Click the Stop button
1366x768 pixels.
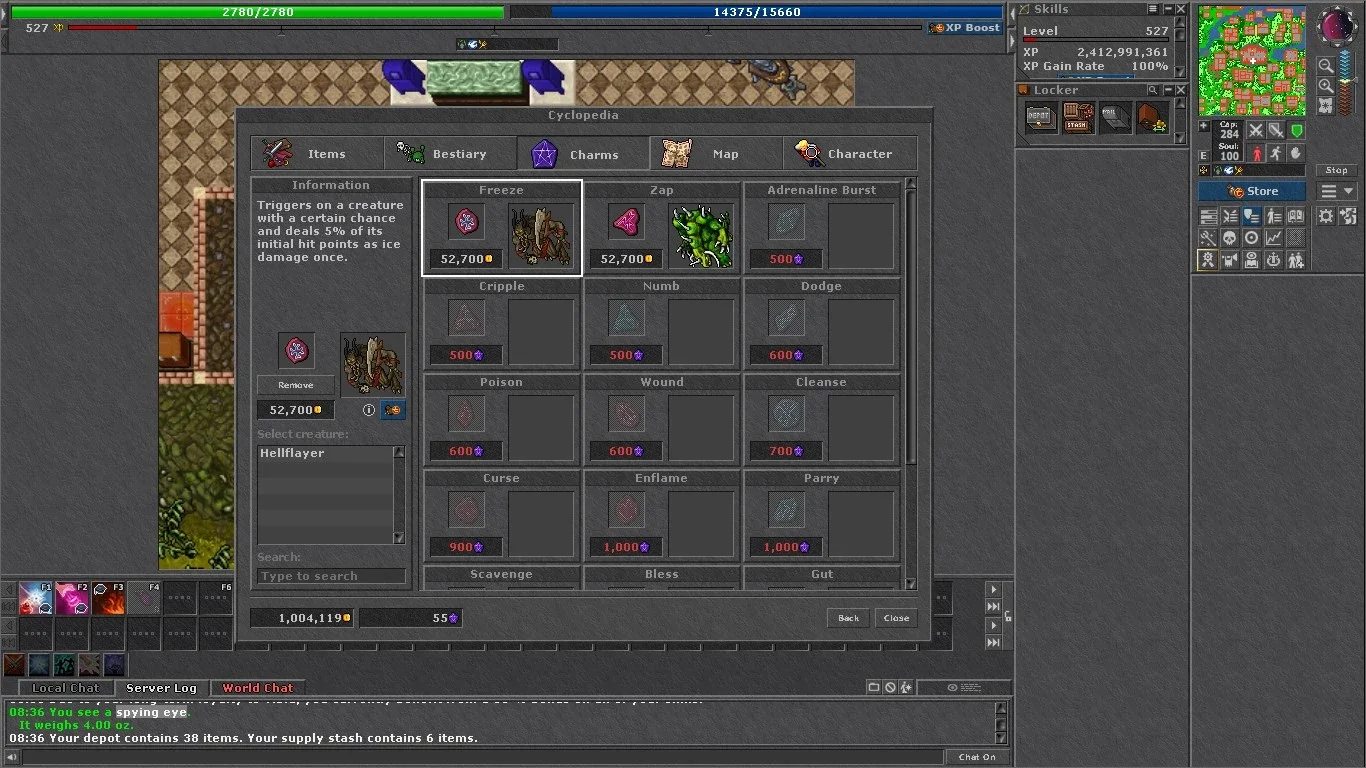[x=1336, y=170]
